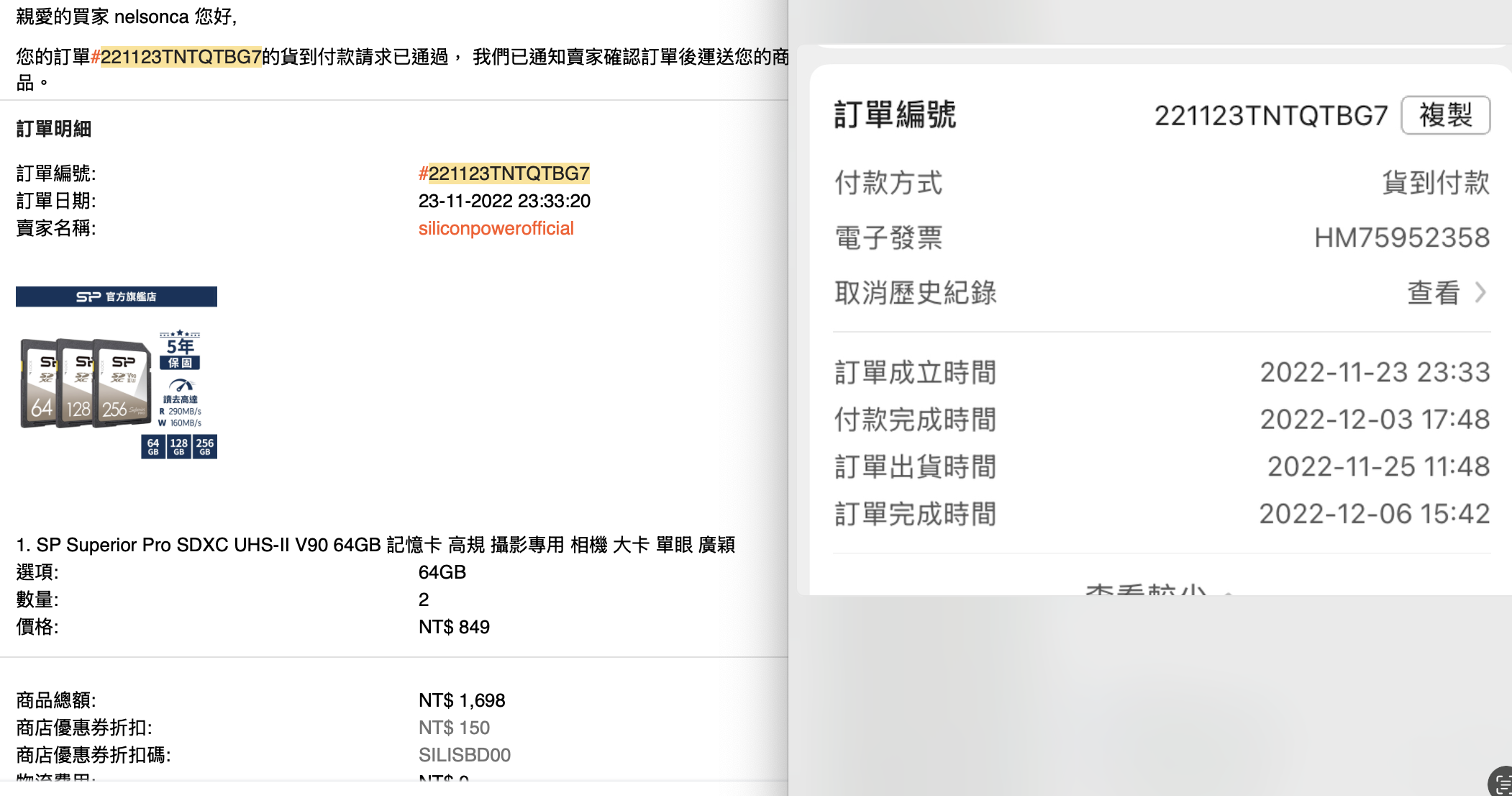Click the coupon code SILISBD00
The width and height of the screenshot is (1512, 796).
pyautogui.click(x=465, y=755)
